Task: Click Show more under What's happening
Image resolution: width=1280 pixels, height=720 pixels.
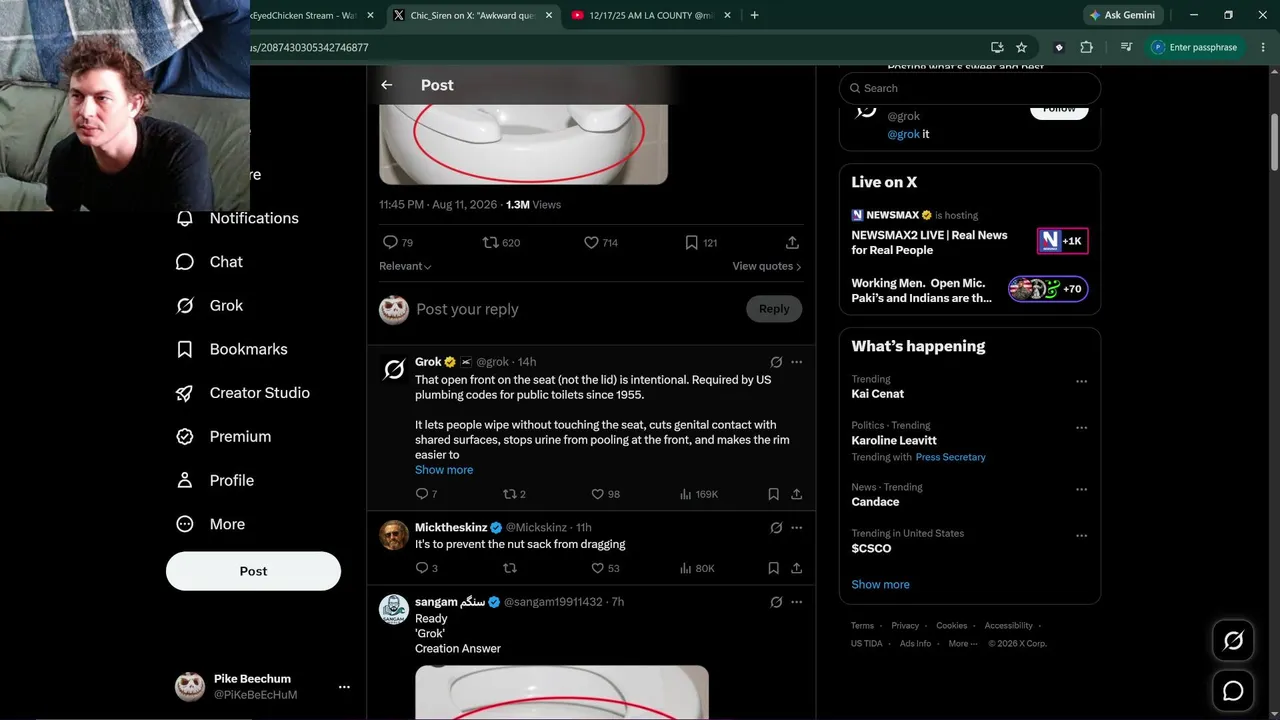Action: (880, 585)
